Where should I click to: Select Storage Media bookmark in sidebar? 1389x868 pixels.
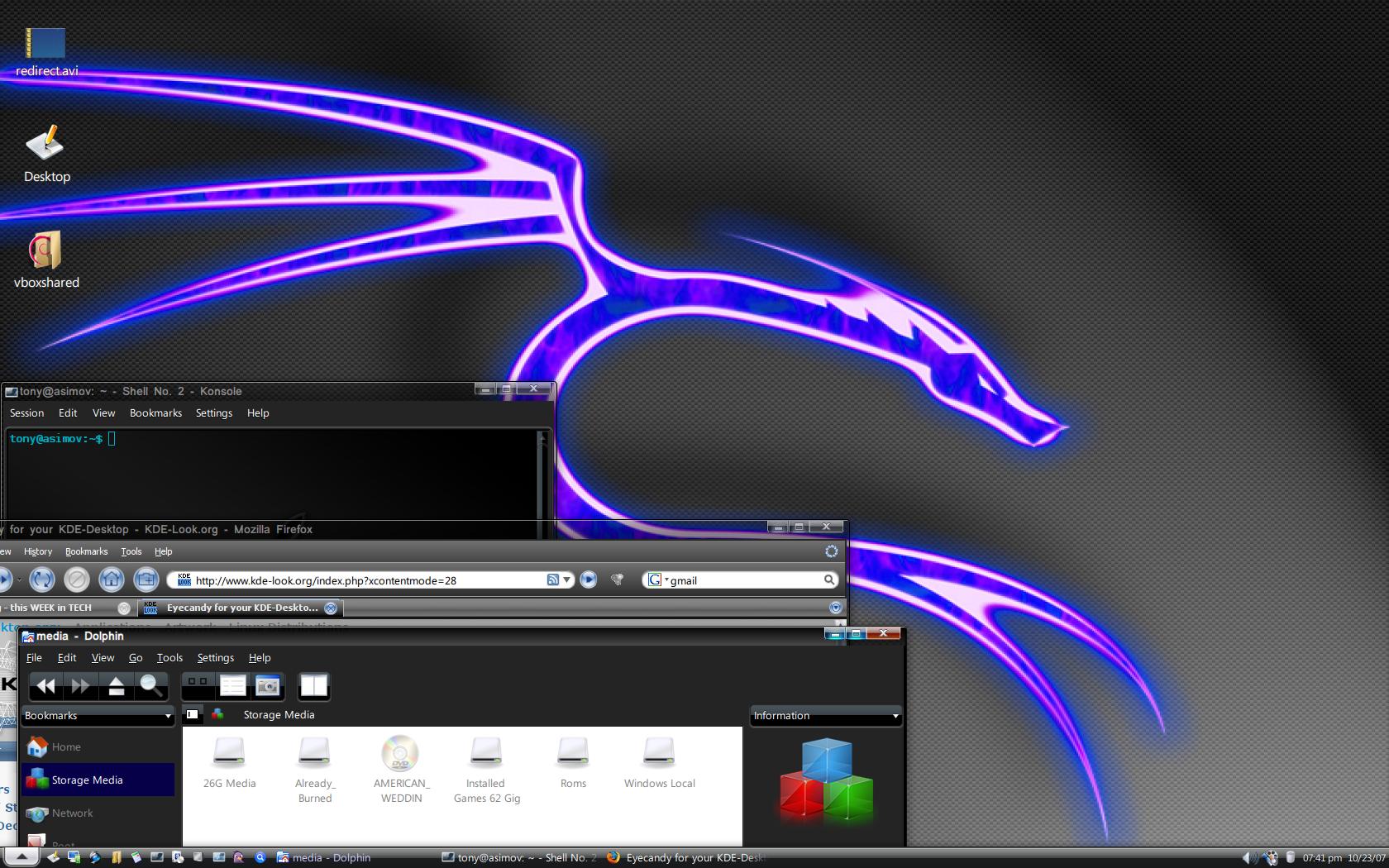point(98,780)
